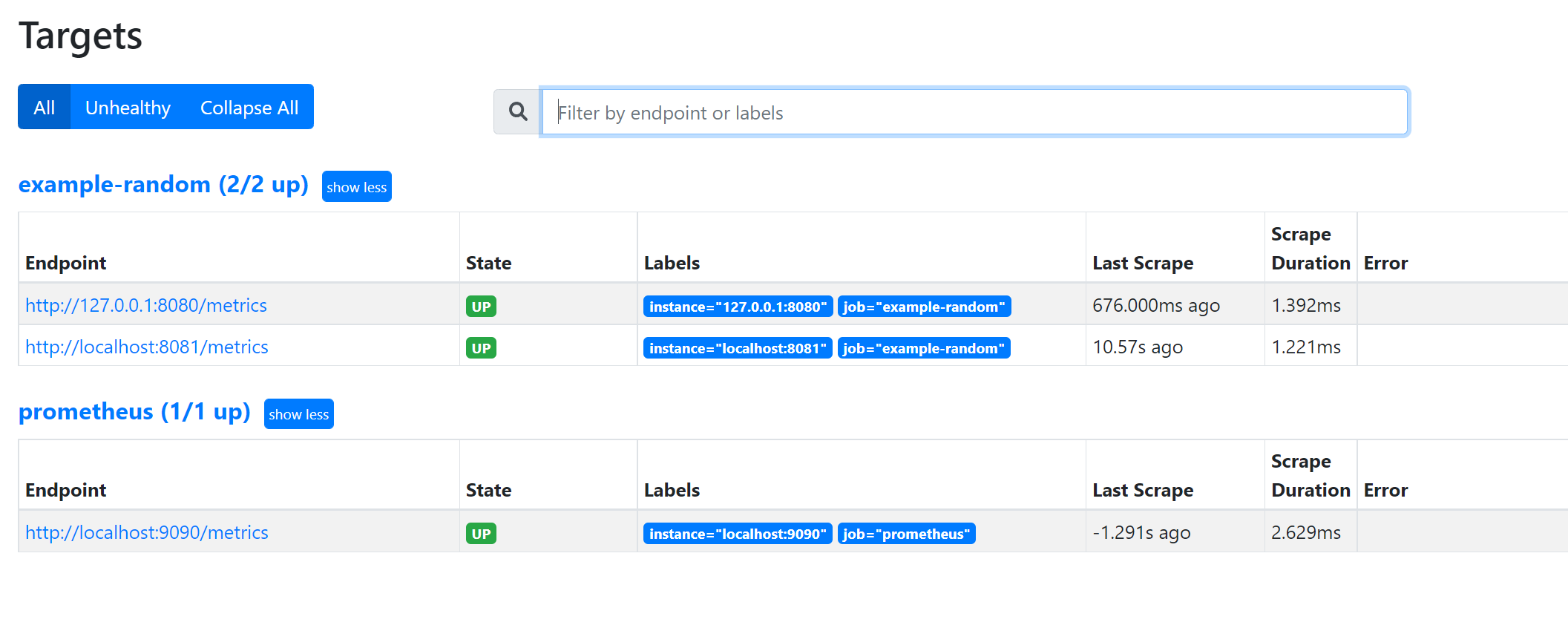
Task: Click the Targets page heading
Action: 80,36
